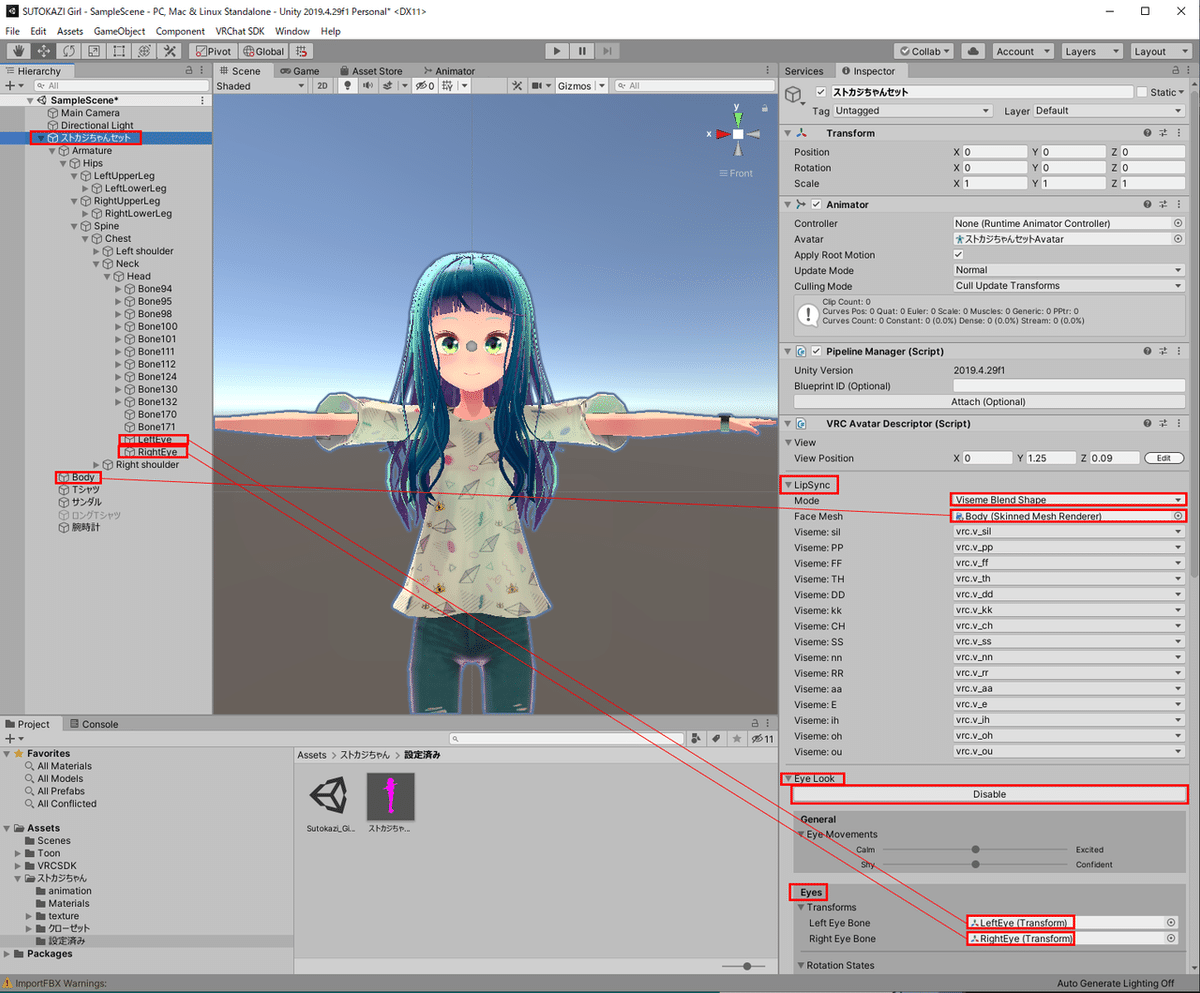Toggle grid snapping icon in toolbar
Image resolution: width=1200 pixels, height=993 pixels.
(302, 51)
